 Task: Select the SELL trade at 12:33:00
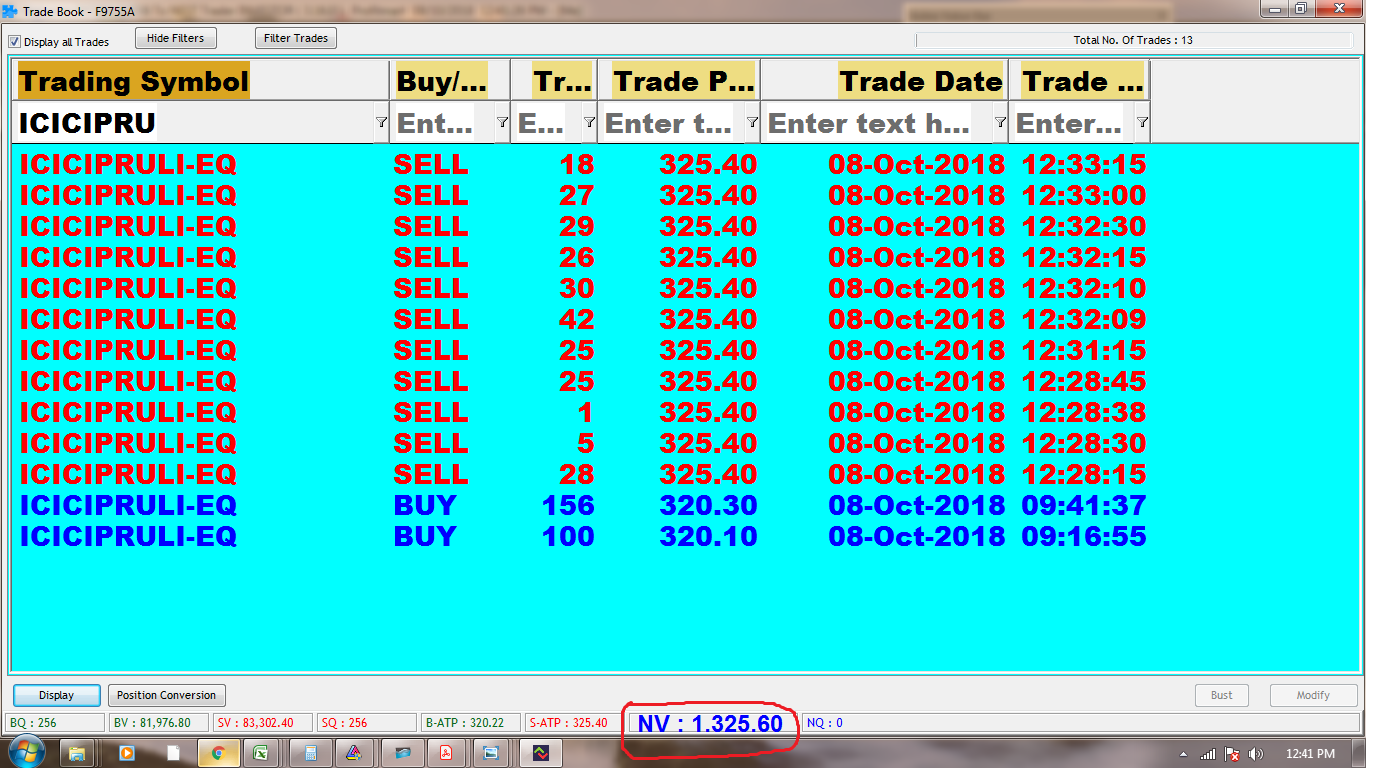pos(583,195)
